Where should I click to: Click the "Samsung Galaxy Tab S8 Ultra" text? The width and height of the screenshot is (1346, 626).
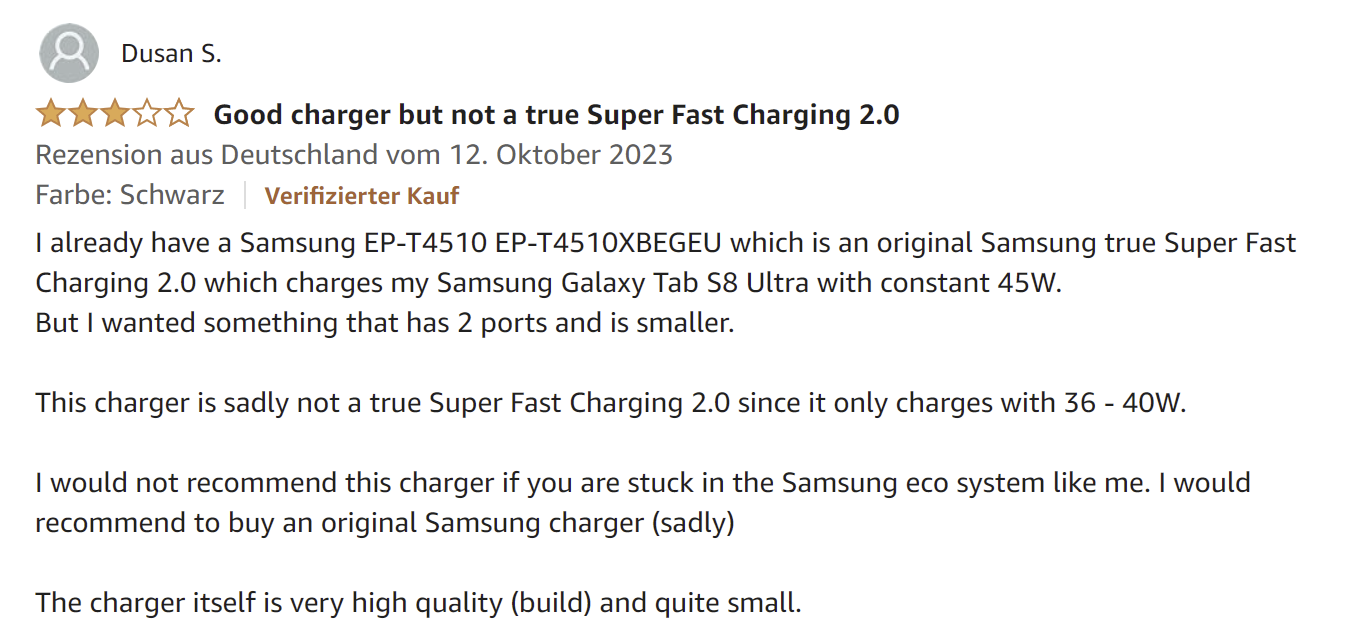click(624, 283)
